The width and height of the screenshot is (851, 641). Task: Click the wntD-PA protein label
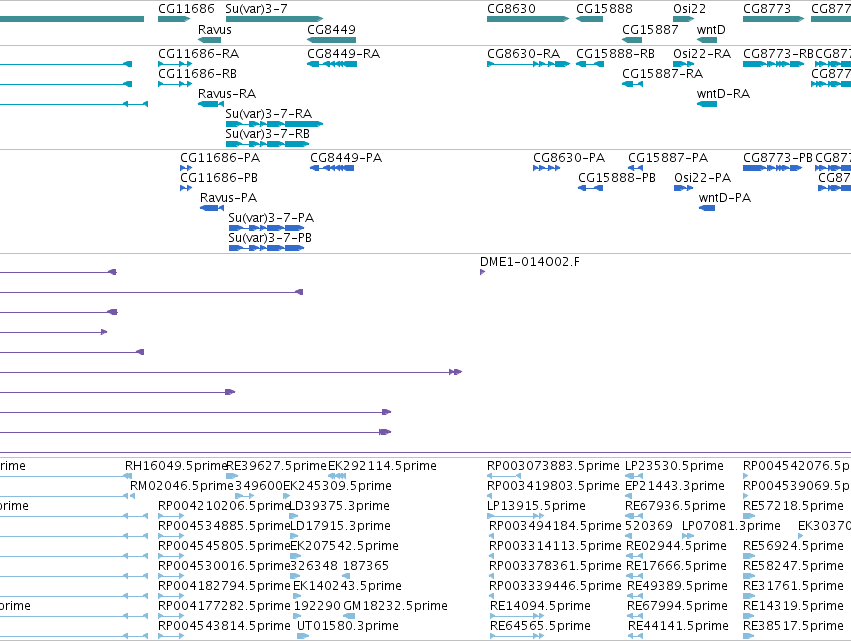point(725,198)
